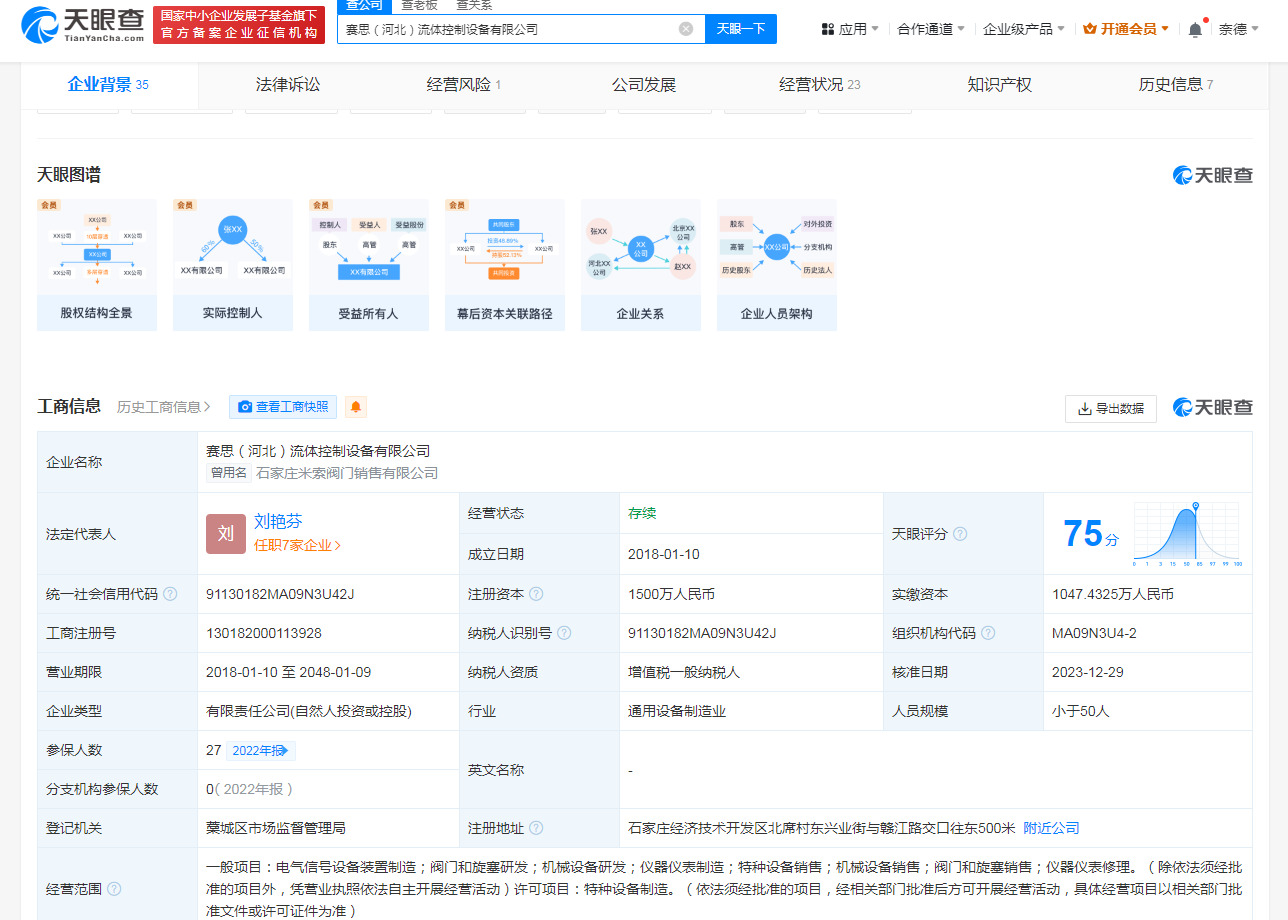
Task: Select the 查关系 search tab
Action: [x=474, y=5]
